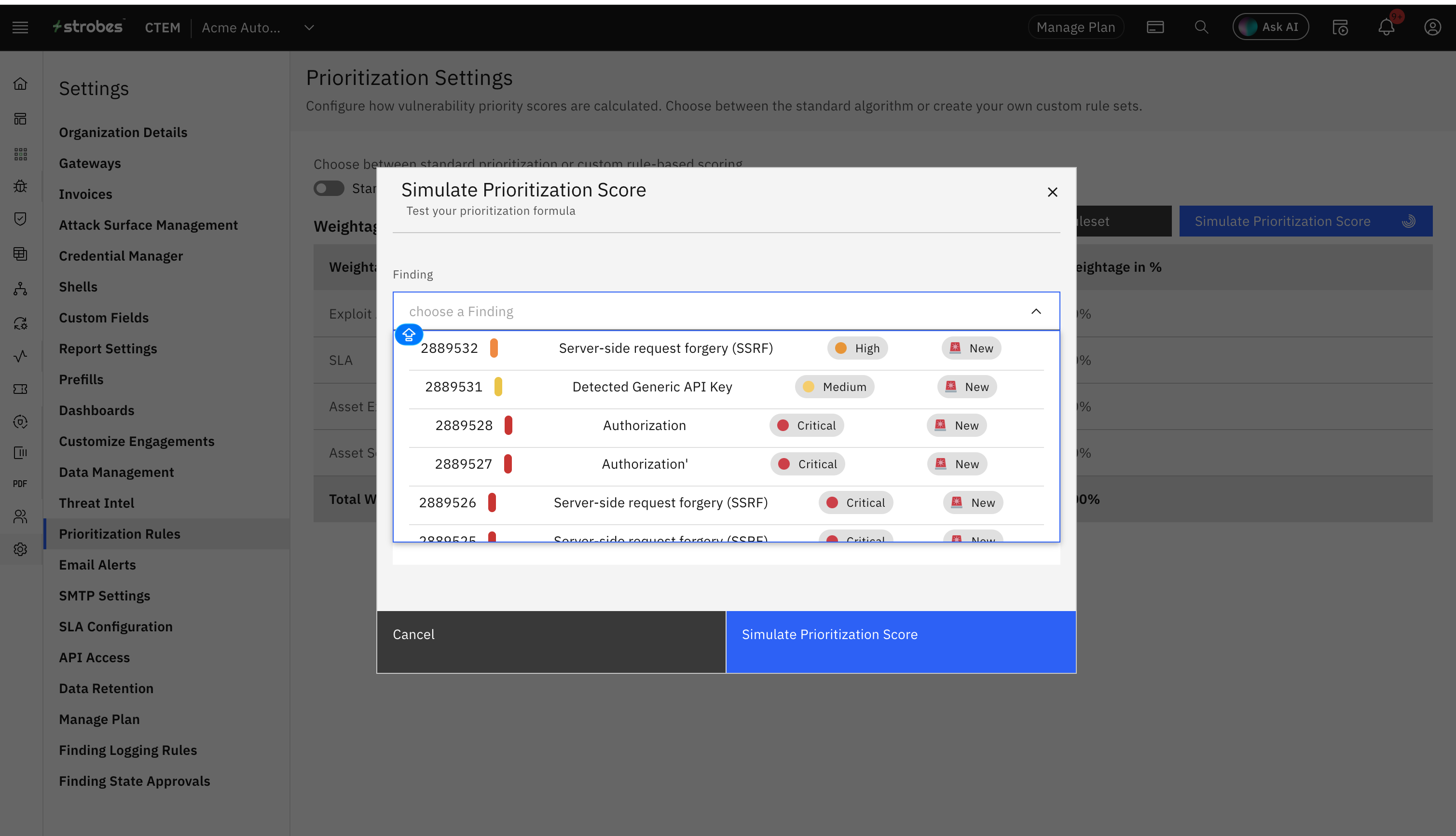
Task: Open the hamburger menu icon
Action: point(20,28)
